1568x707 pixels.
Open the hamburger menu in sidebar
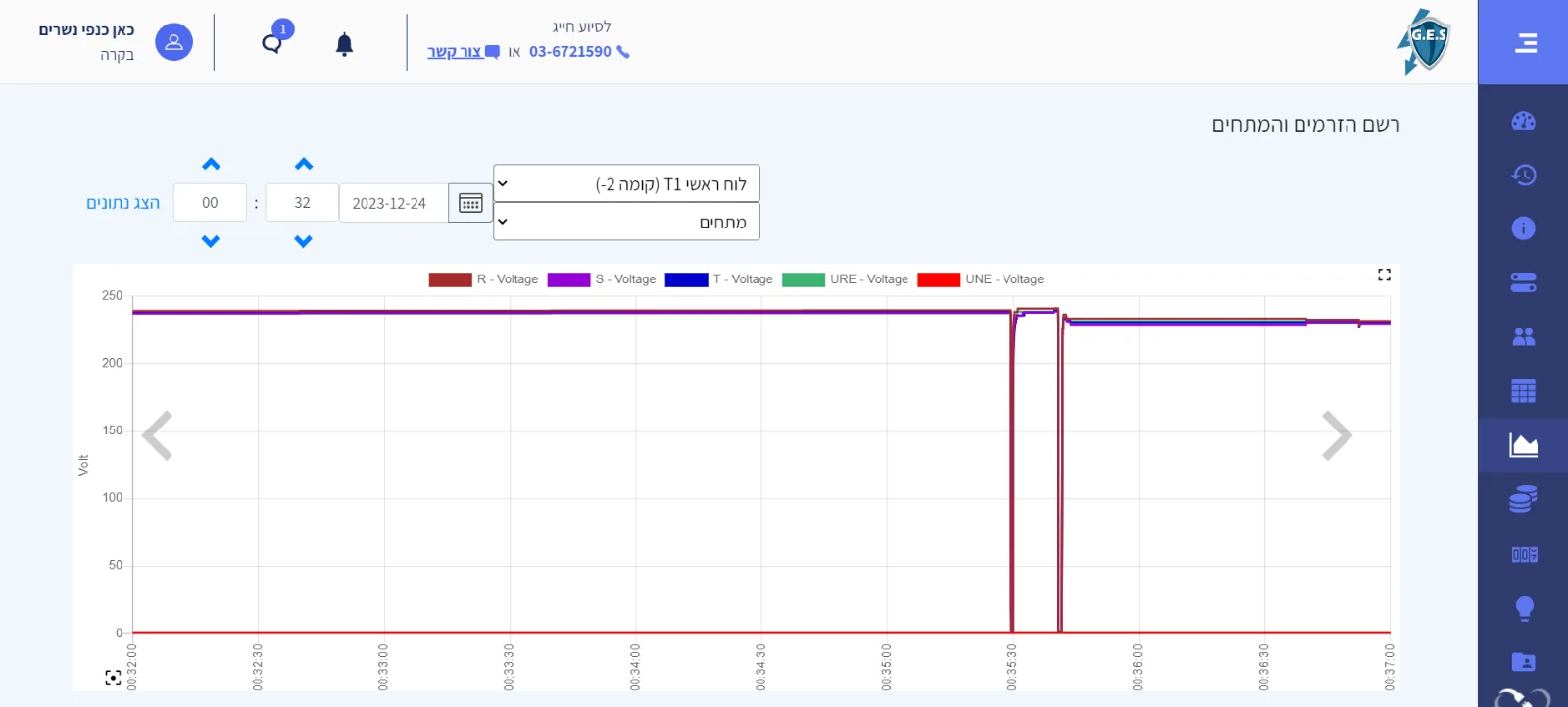point(1525,43)
